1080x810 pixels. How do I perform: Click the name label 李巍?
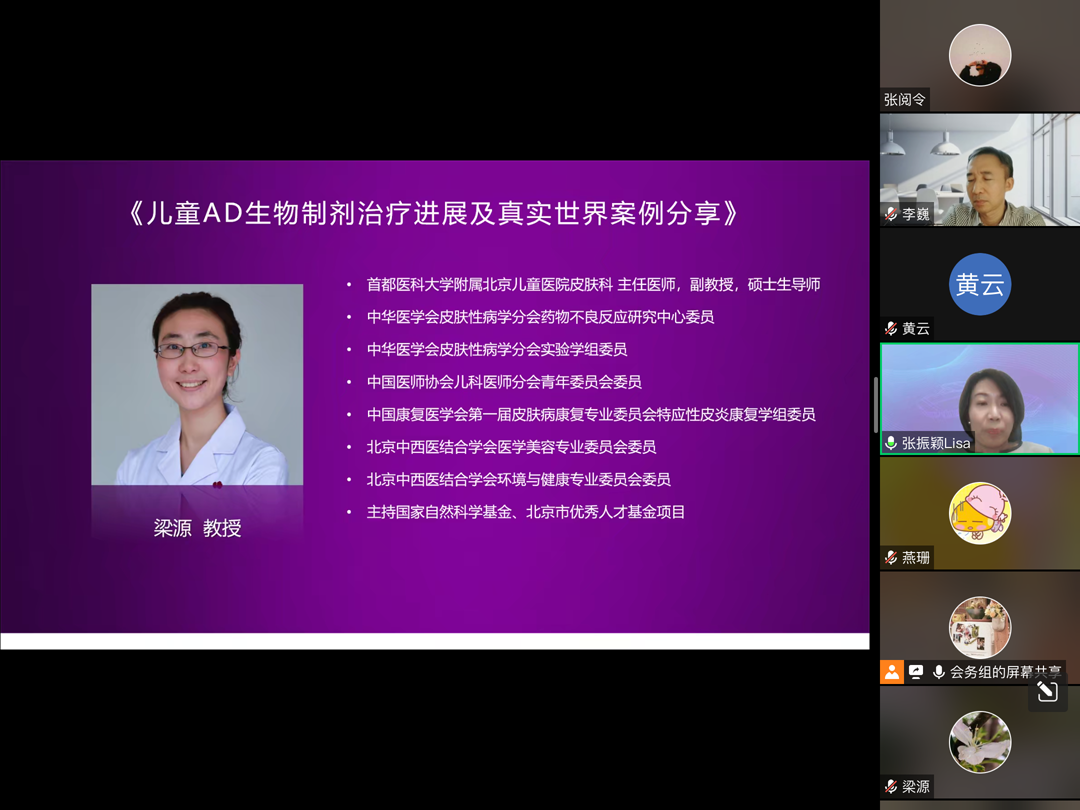[x=915, y=214]
